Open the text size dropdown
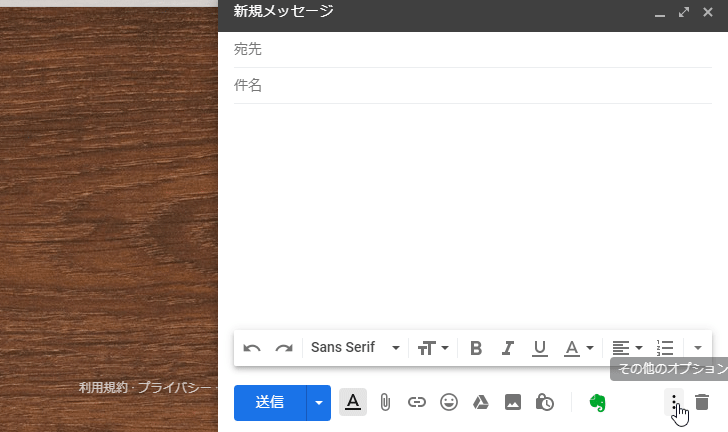This screenshot has height=432, width=728. (433, 348)
